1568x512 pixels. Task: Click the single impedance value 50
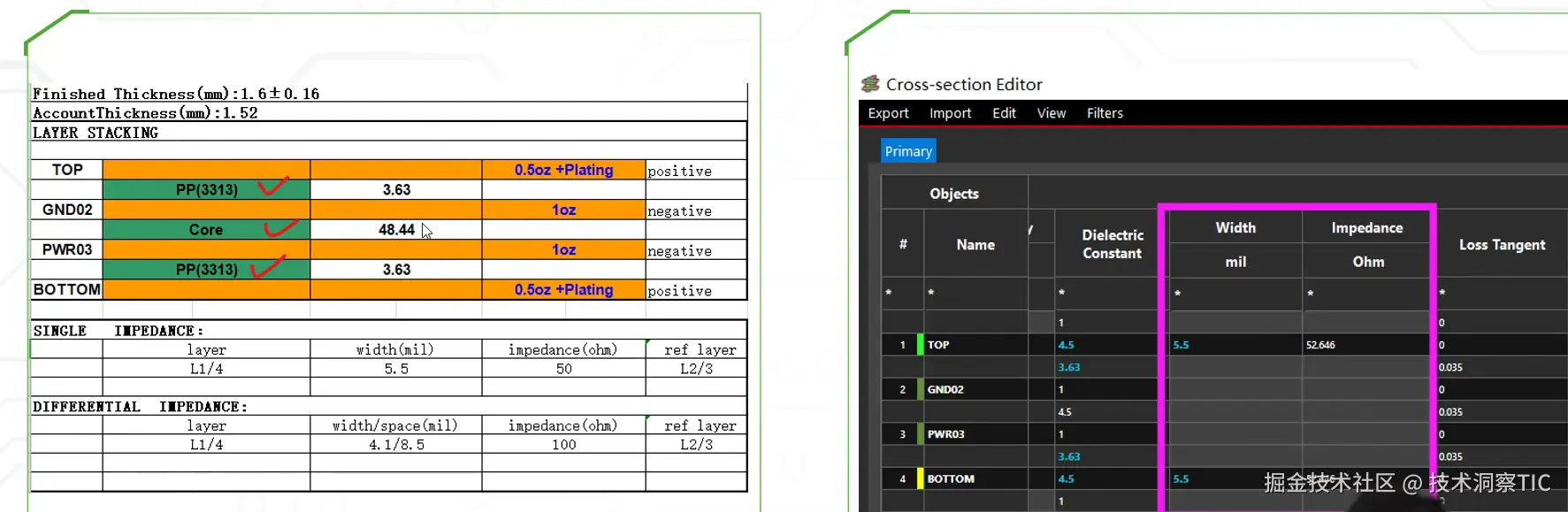pyautogui.click(x=564, y=369)
